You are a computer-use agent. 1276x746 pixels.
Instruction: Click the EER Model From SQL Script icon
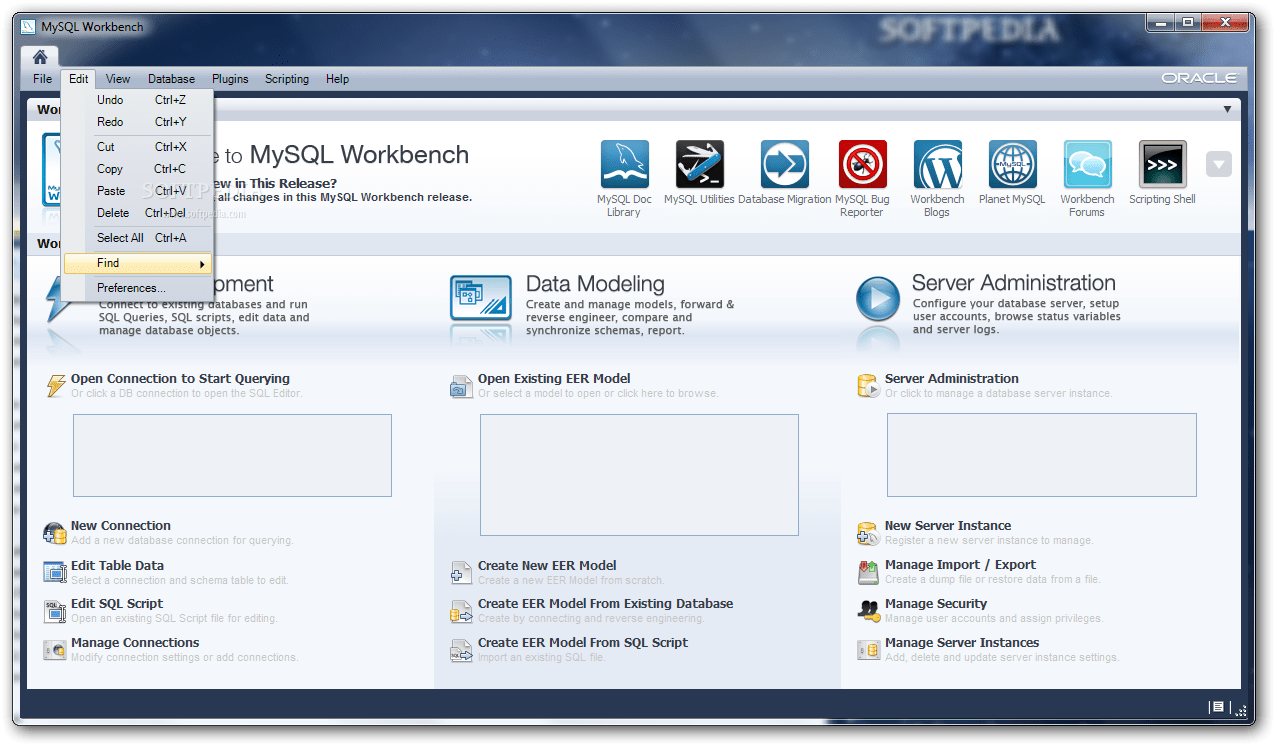(x=461, y=650)
